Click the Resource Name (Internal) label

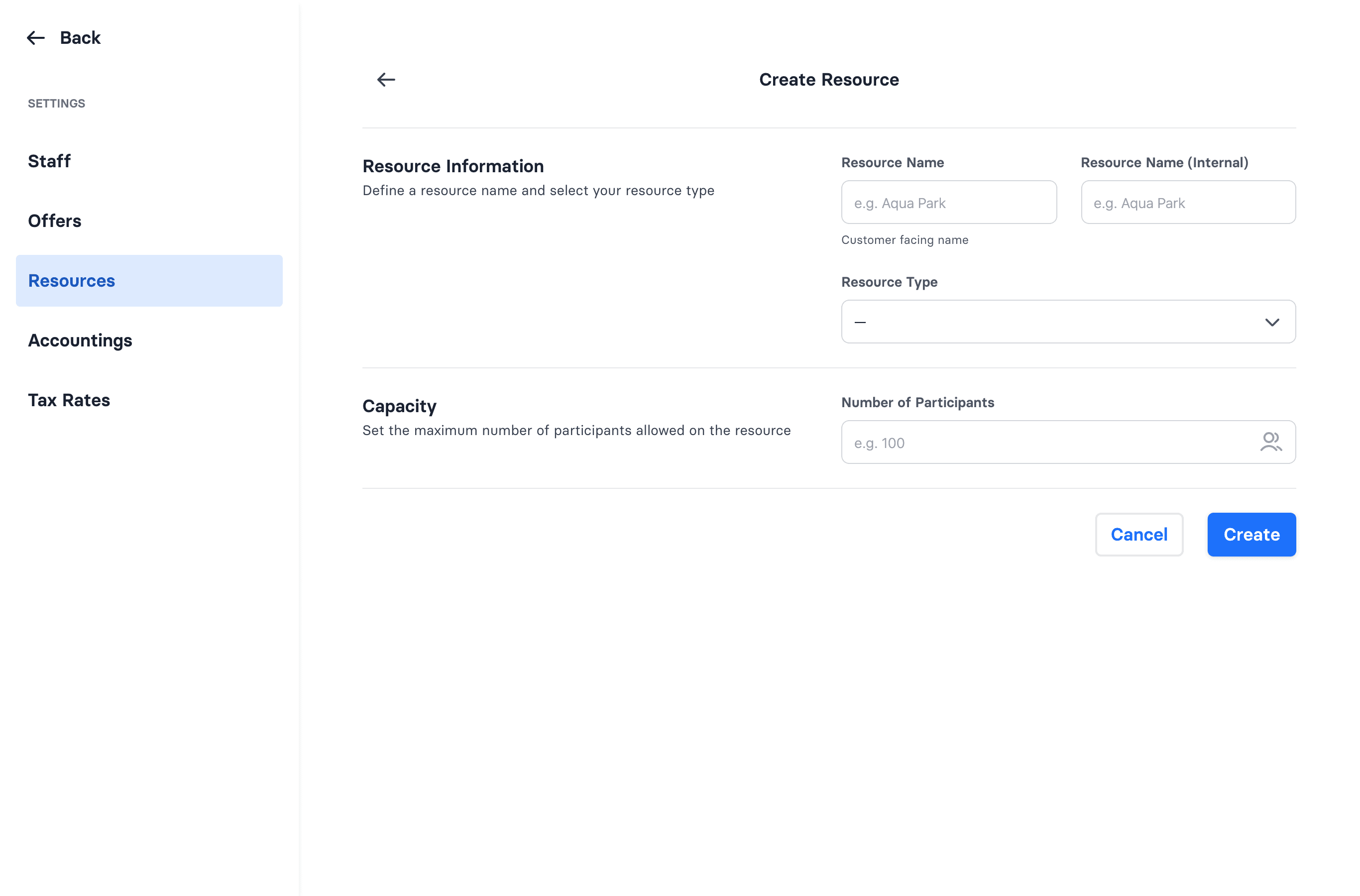[1164, 162]
